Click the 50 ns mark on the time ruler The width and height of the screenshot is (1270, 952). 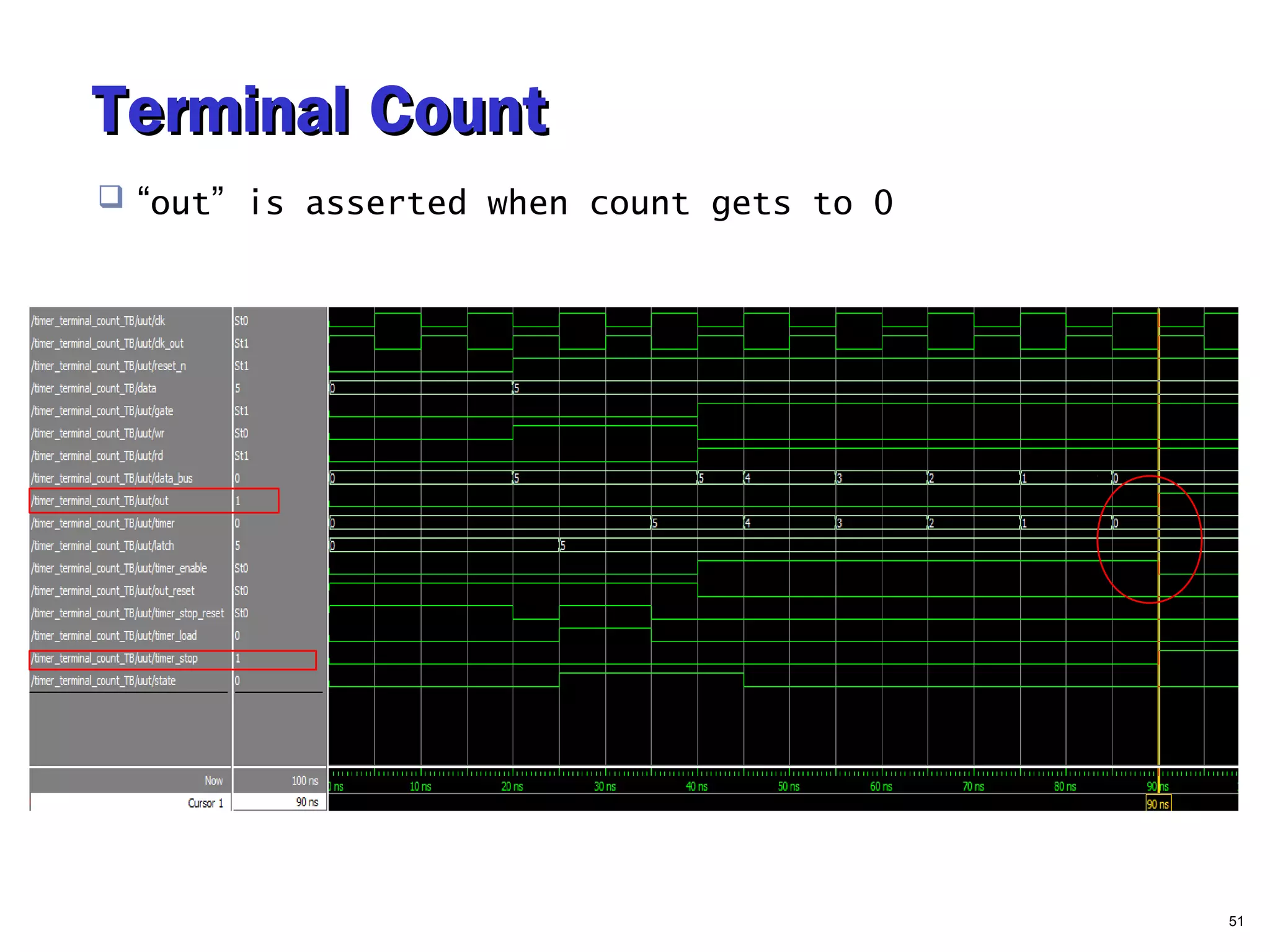coord(789,787)
